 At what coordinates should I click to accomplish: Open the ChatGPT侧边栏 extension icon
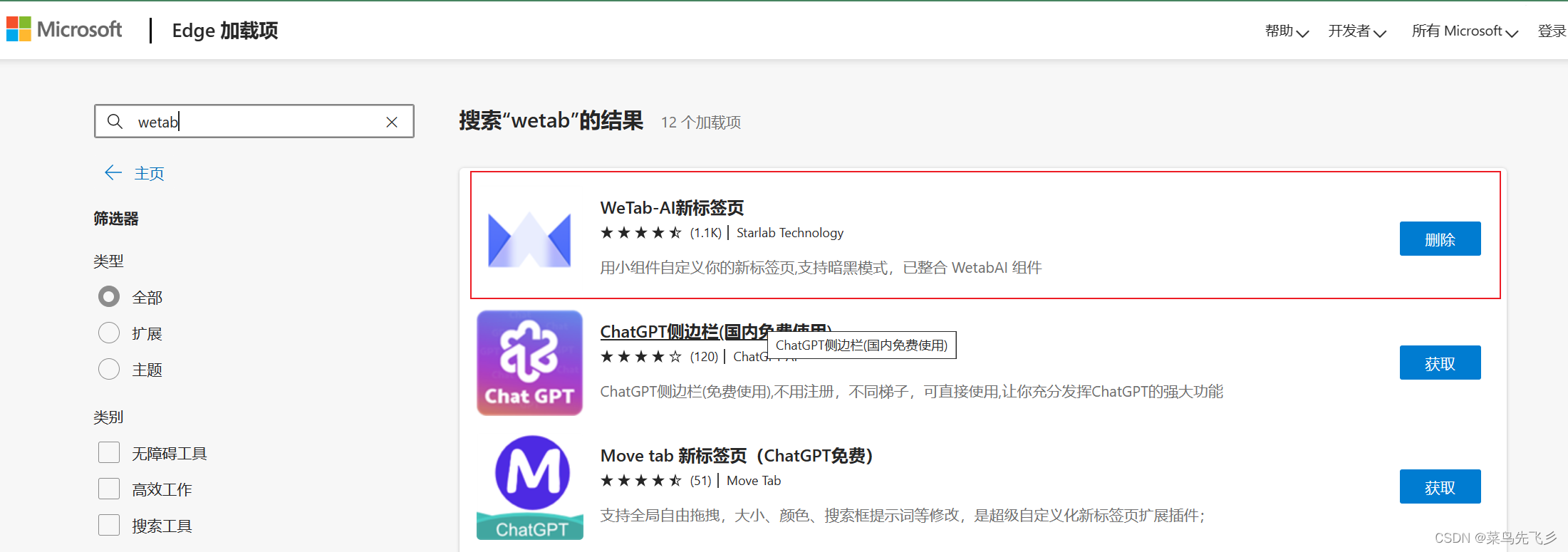tap(529, 363)
